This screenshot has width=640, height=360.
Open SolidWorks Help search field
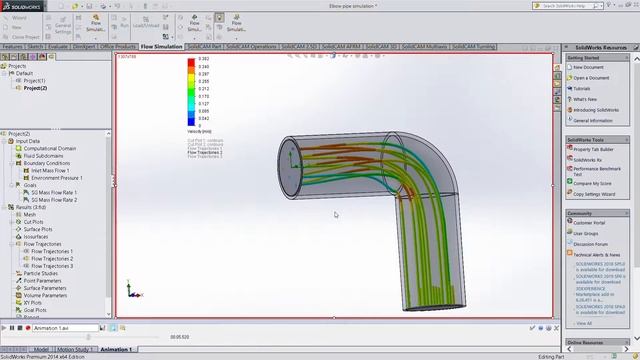pos(568,6)
